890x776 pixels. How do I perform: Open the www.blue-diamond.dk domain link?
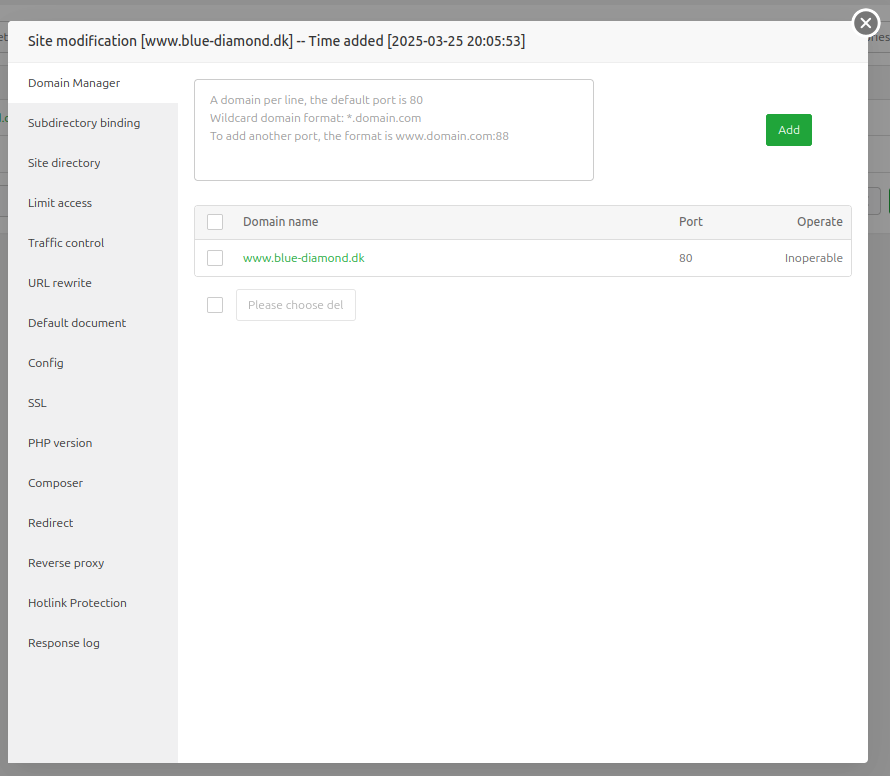304,258
